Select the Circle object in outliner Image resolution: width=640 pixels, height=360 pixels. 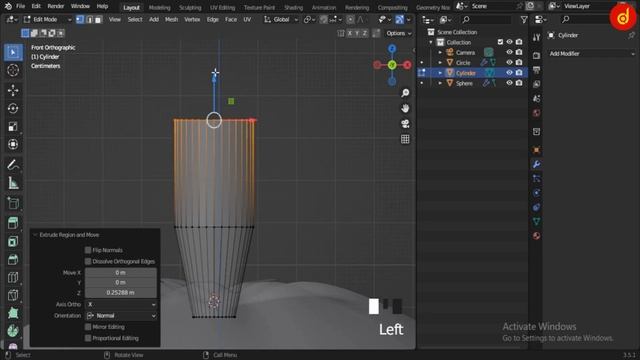coord(463,62)
